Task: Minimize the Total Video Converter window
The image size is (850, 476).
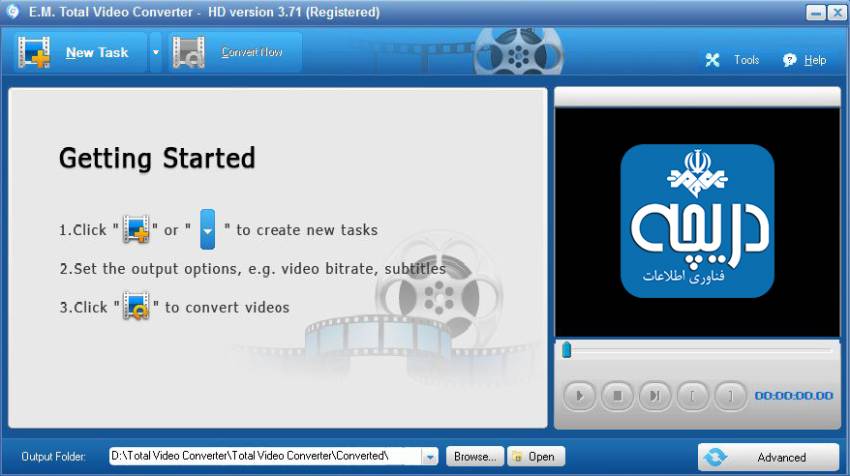Action: point(815,12)
